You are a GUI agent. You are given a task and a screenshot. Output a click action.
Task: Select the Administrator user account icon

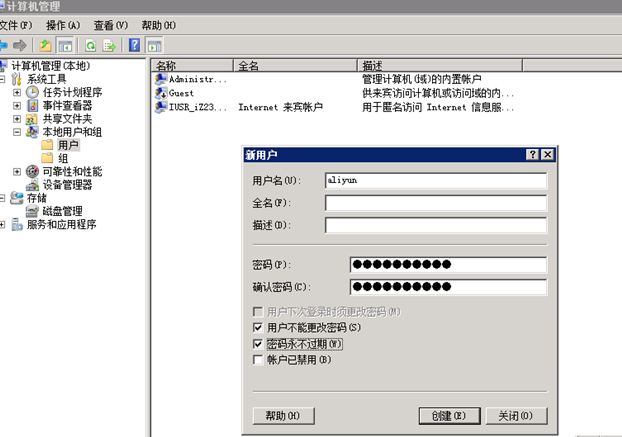161,78
